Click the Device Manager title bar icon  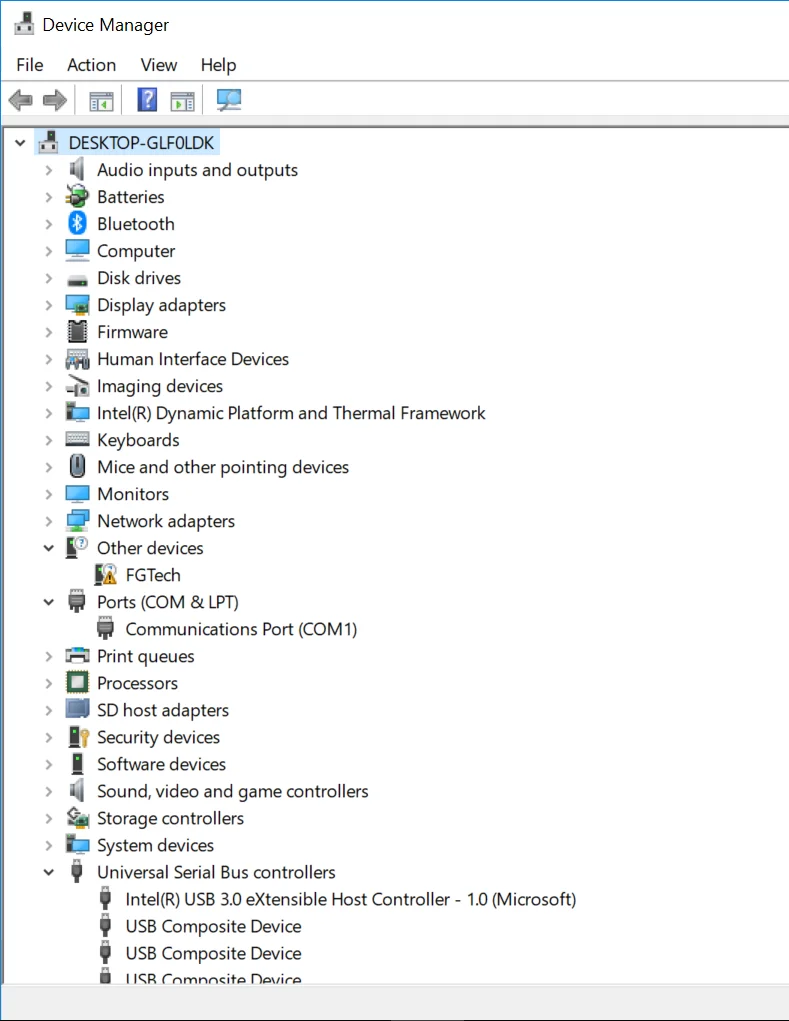tap(24, 24)
